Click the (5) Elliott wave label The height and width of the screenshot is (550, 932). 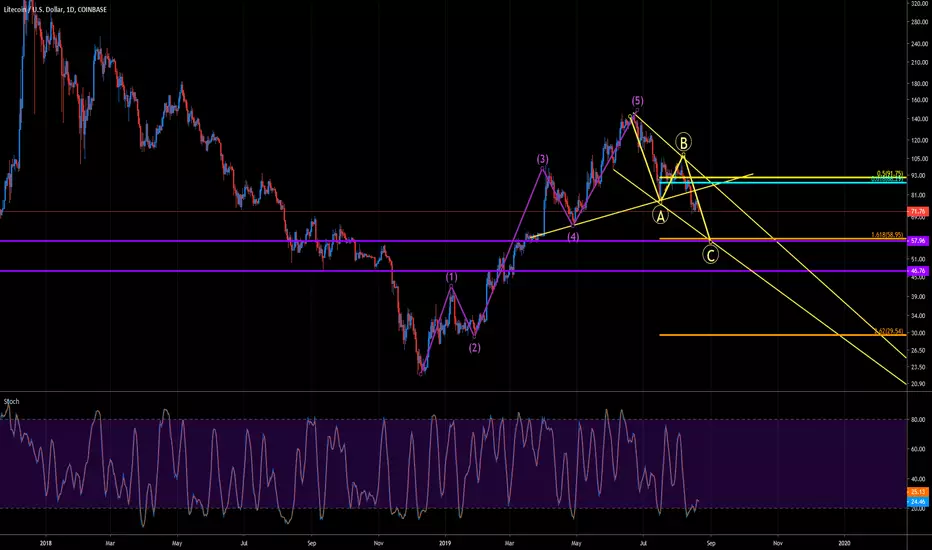coord(637,100)
